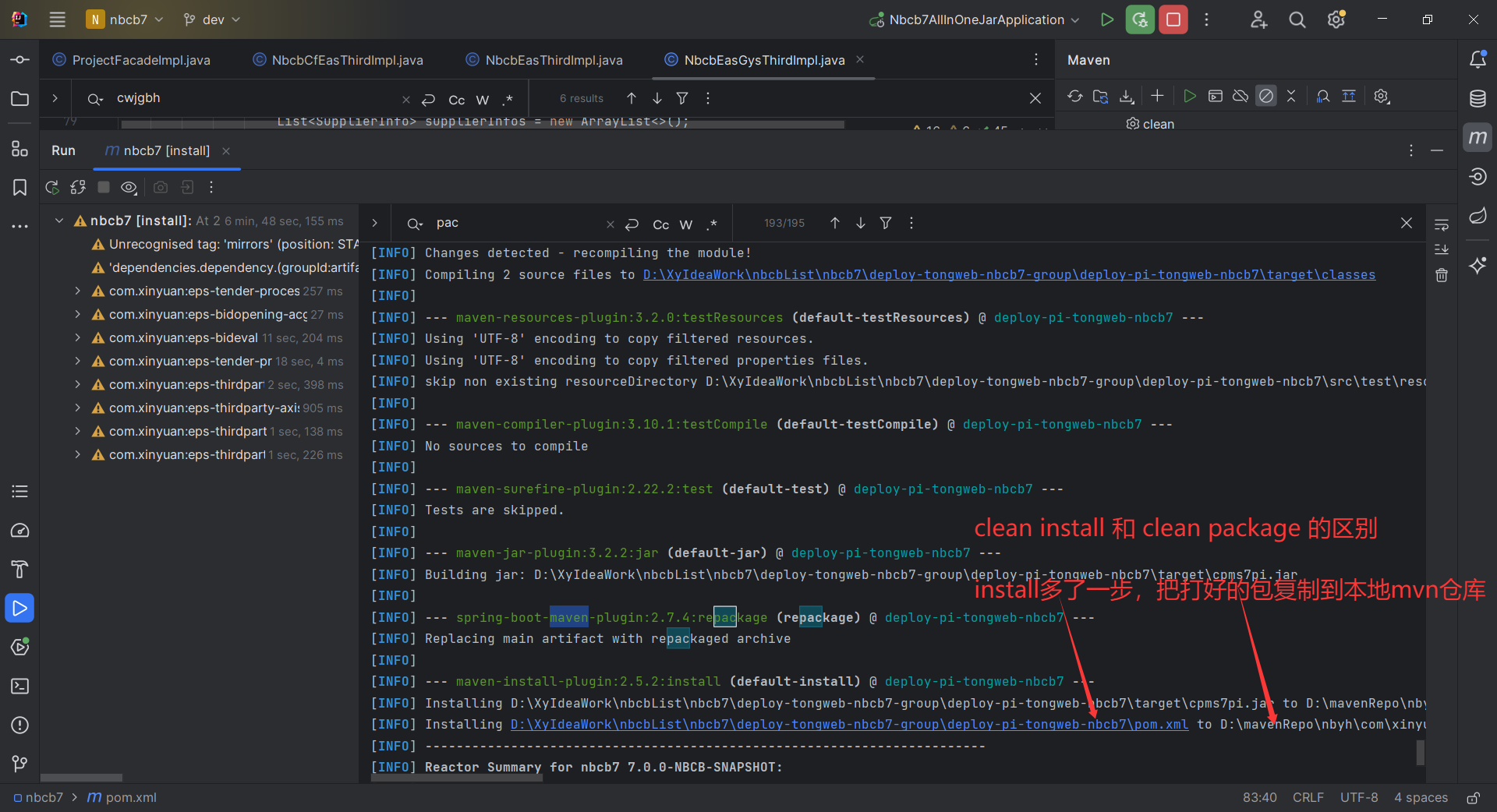Open Code With Me user icon
The height and width of the screenshot is (812, 1497).
(x=1258, y=19)
